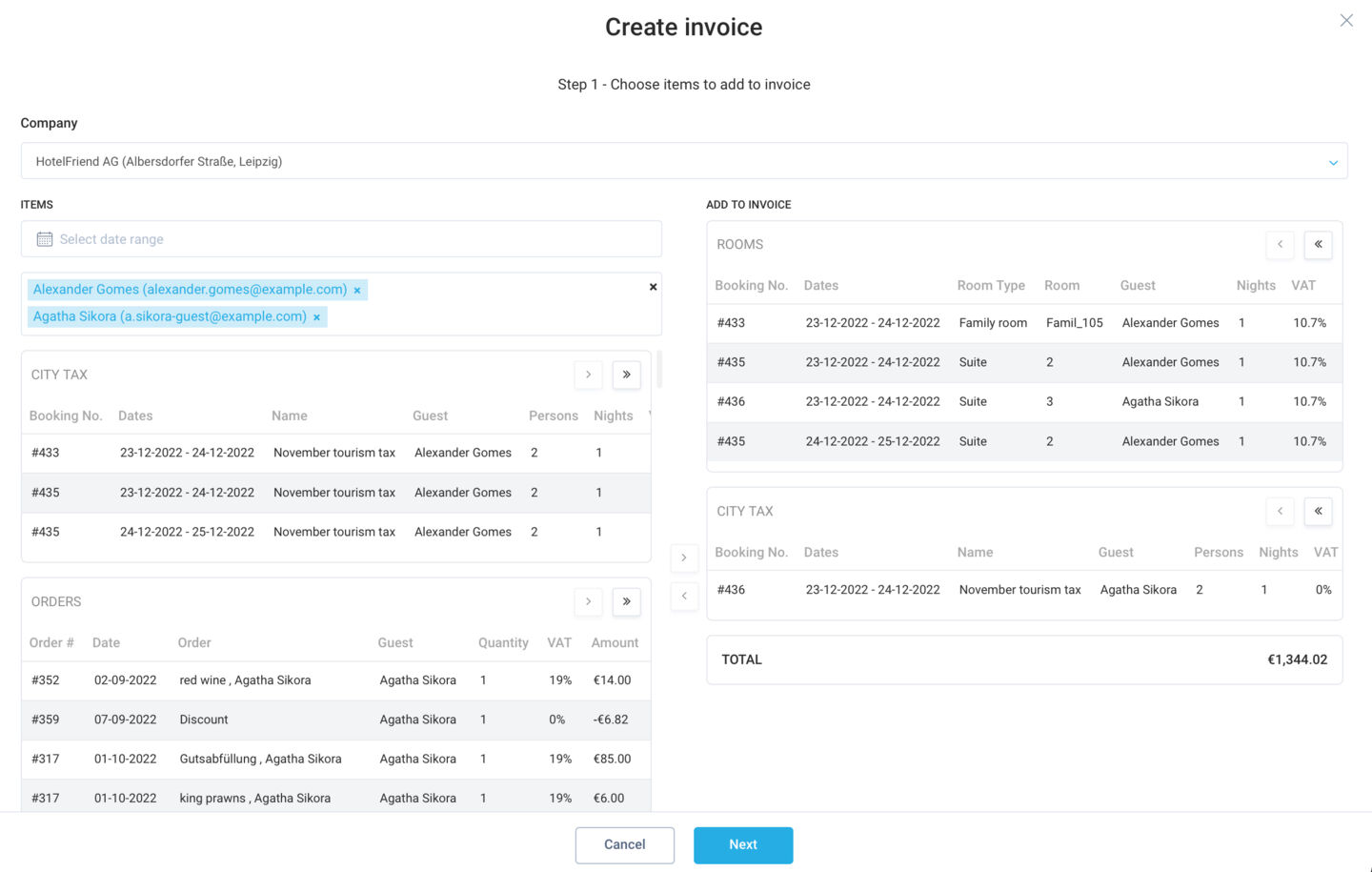Click the middle add-to-invoice arrow
Screen dimensions: 1372x872
point(684,558)
